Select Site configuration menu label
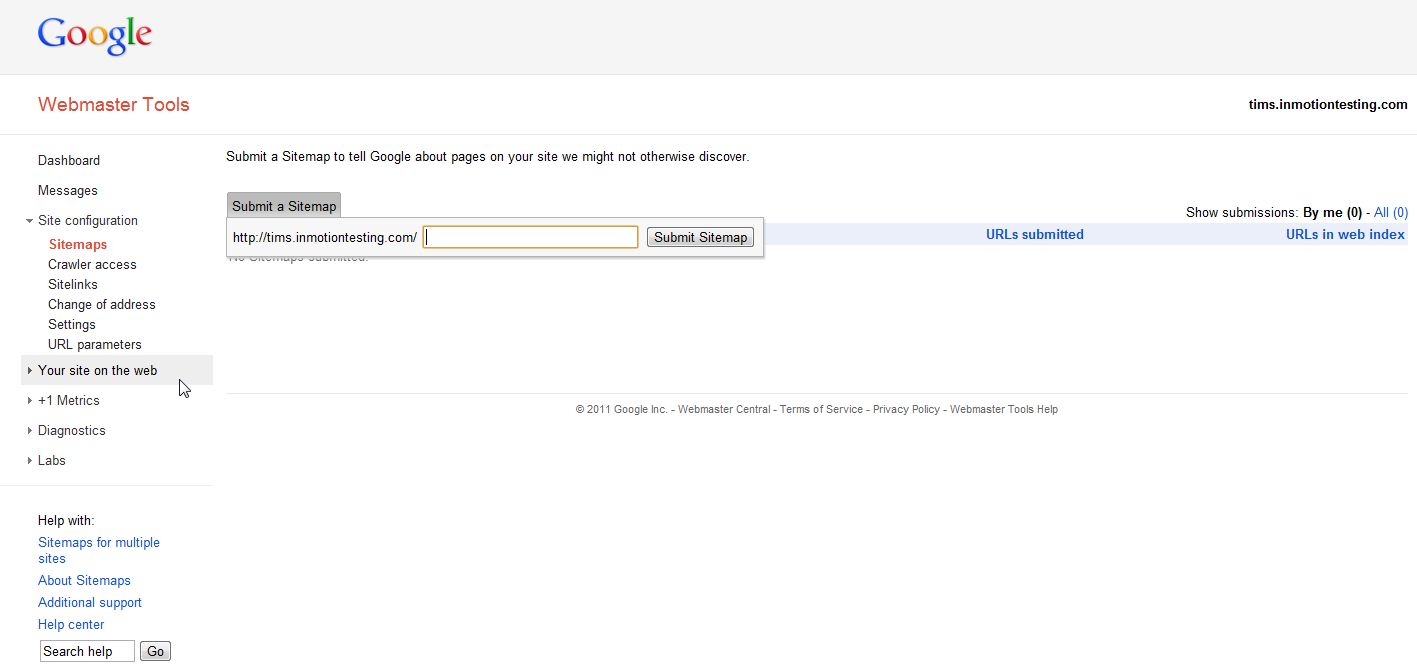1417x666 pixels. click(x=88, y=221)
